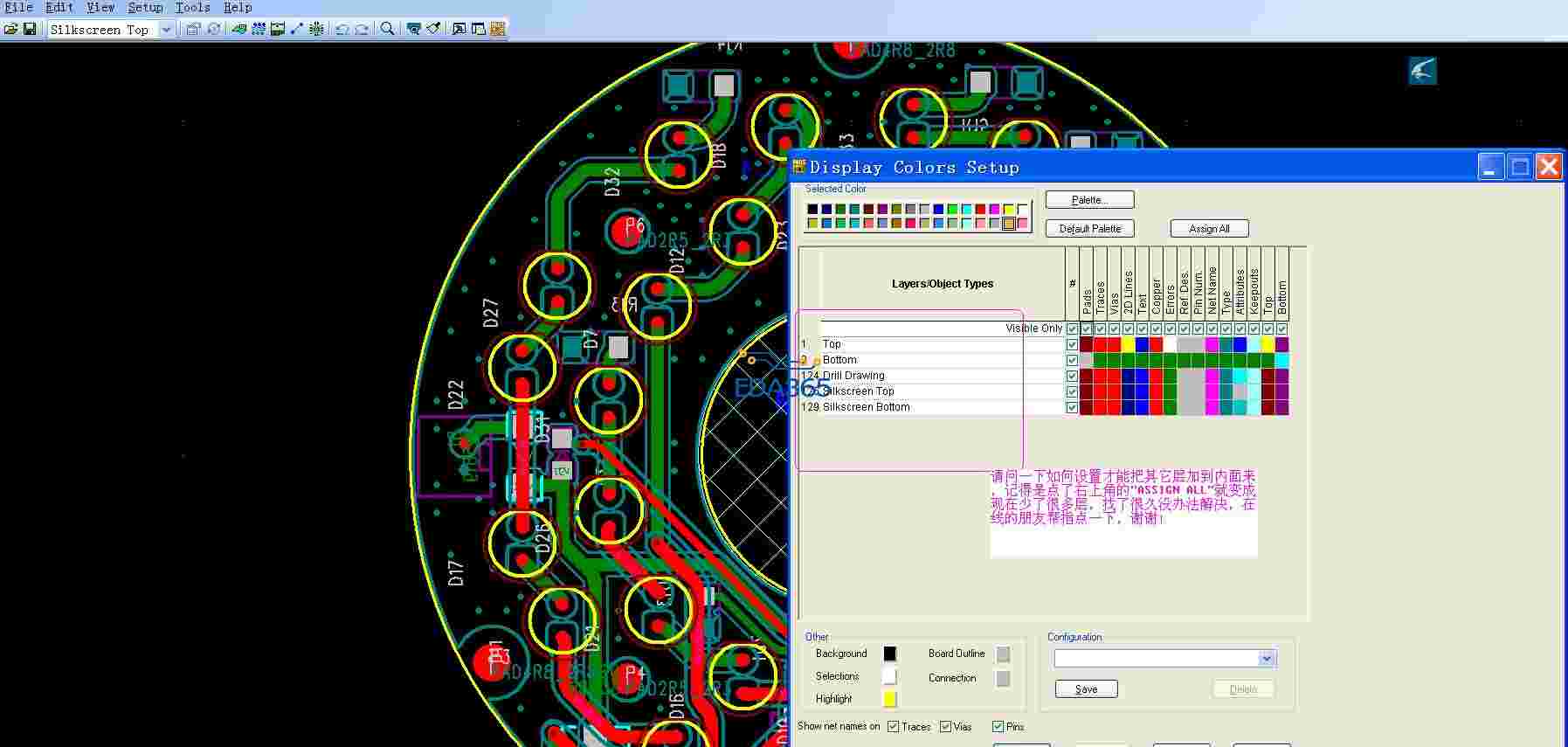Click the toolbar icon right of the Zoom magnifier
This screenshot has width=1568, height=747.
(414, 29)
